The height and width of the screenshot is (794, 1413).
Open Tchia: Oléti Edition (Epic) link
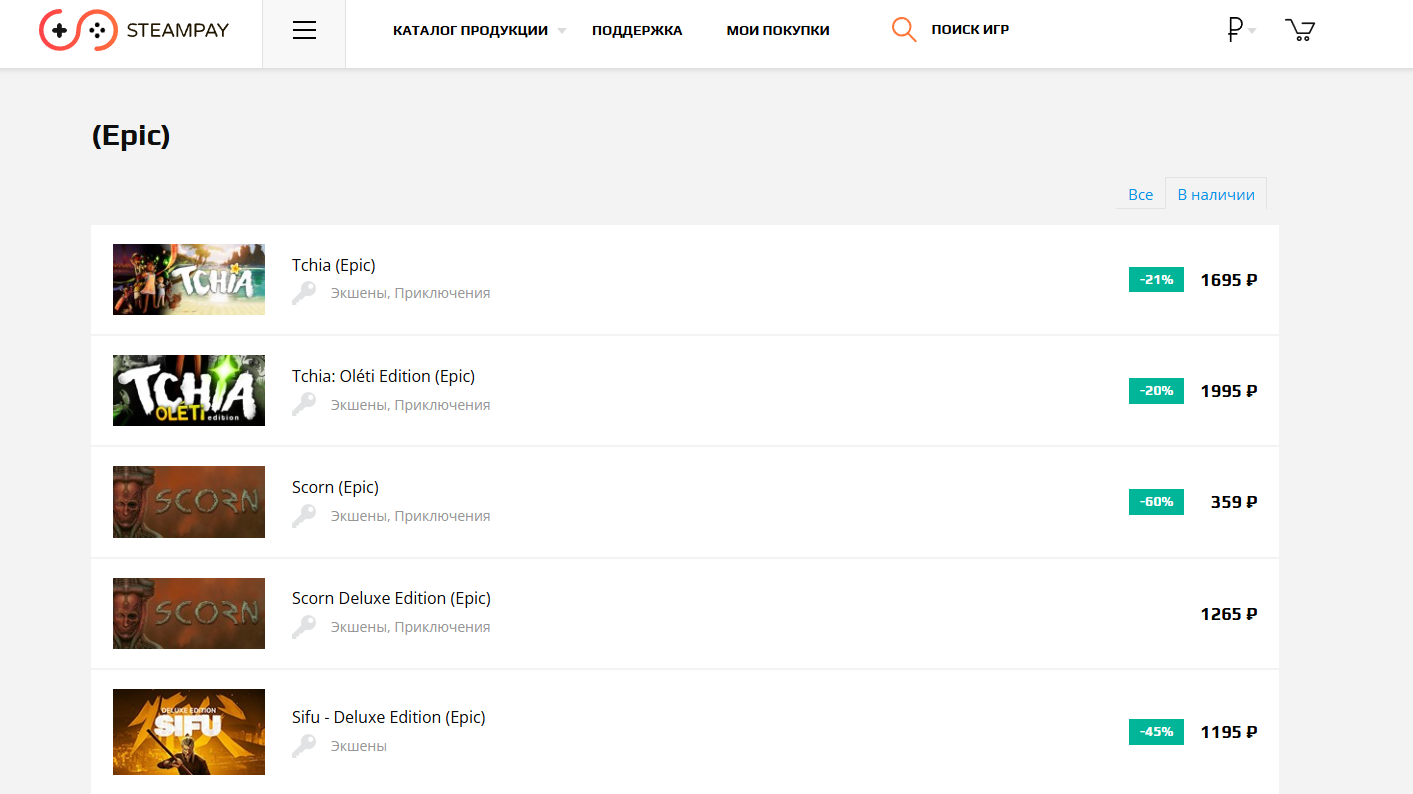[383, 376]
